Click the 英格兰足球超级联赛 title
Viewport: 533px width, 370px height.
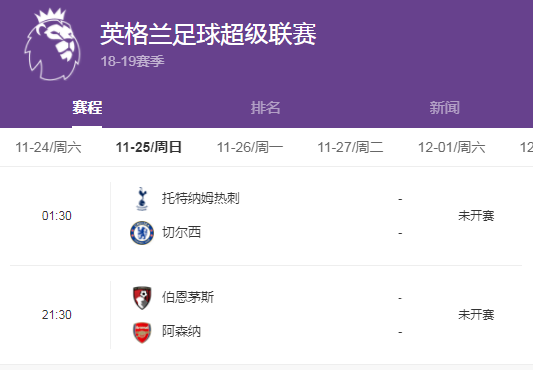208,34
